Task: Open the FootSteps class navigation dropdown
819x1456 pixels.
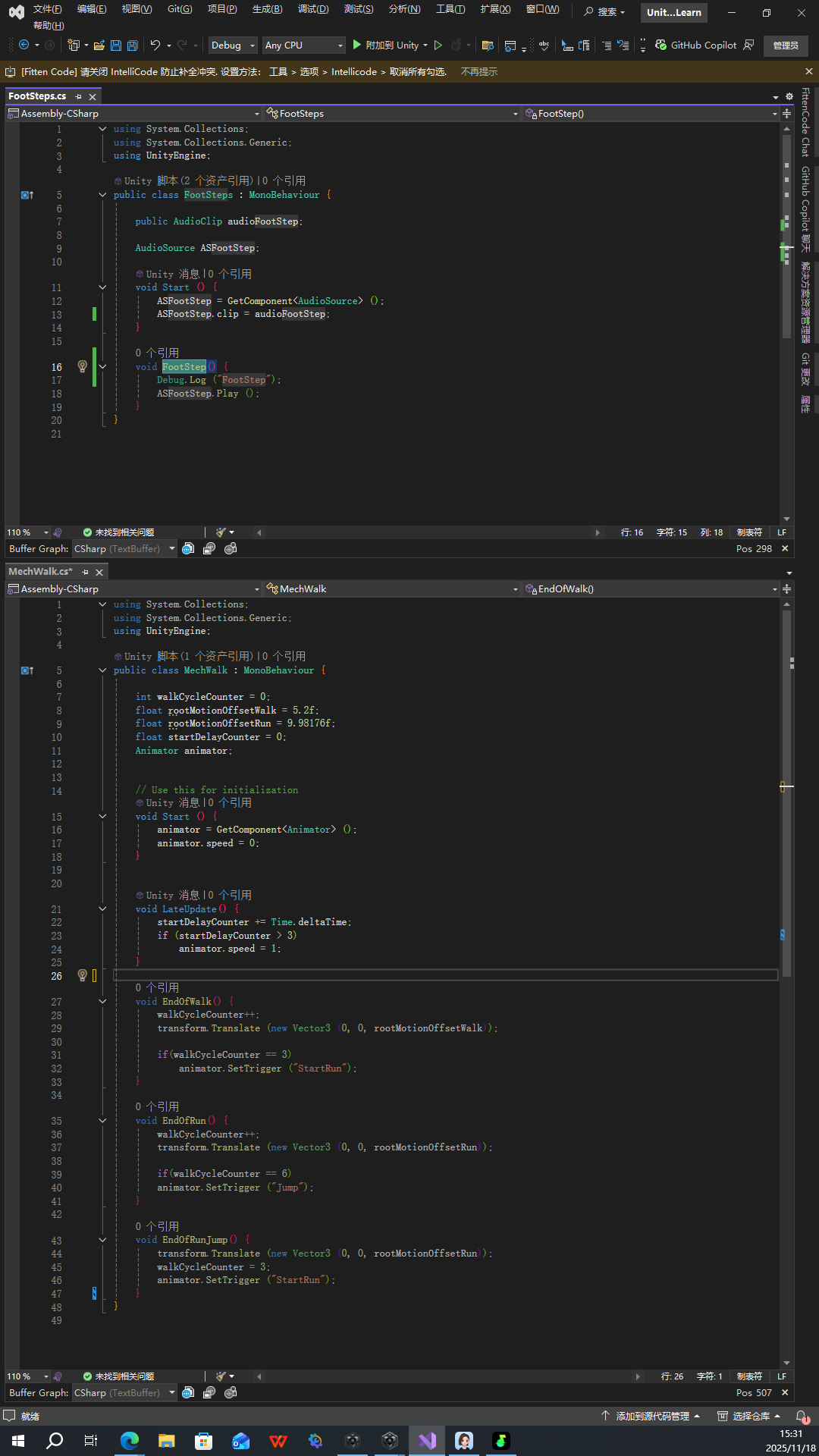Action: (x=391, y=114)
